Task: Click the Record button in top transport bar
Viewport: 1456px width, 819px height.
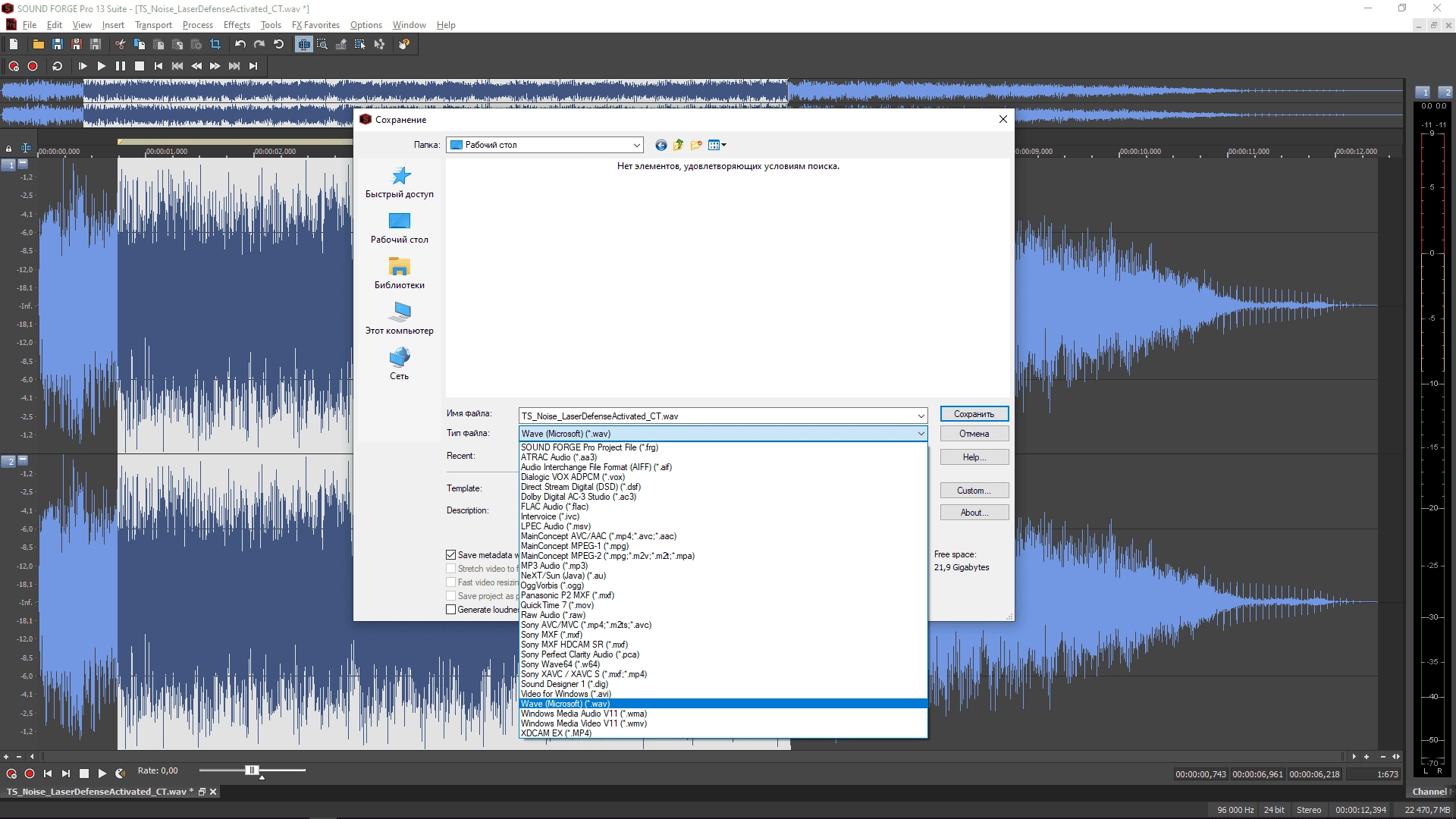Action: 33,66
